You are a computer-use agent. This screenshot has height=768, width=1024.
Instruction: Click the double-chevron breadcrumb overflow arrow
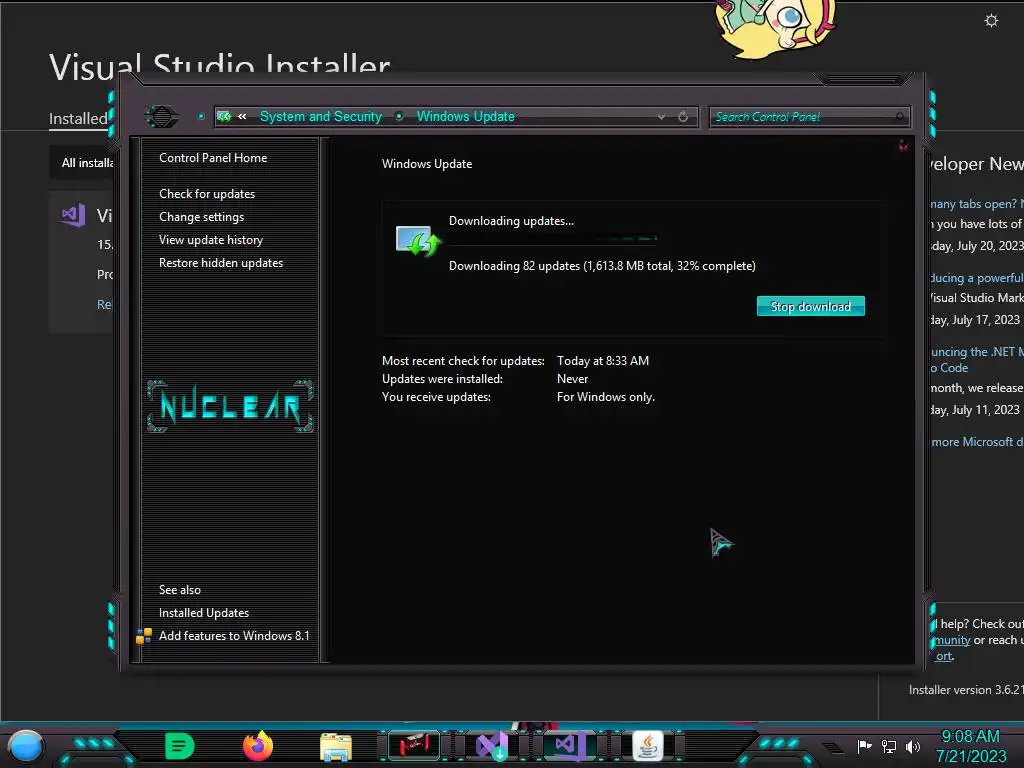tap(242, 117)
